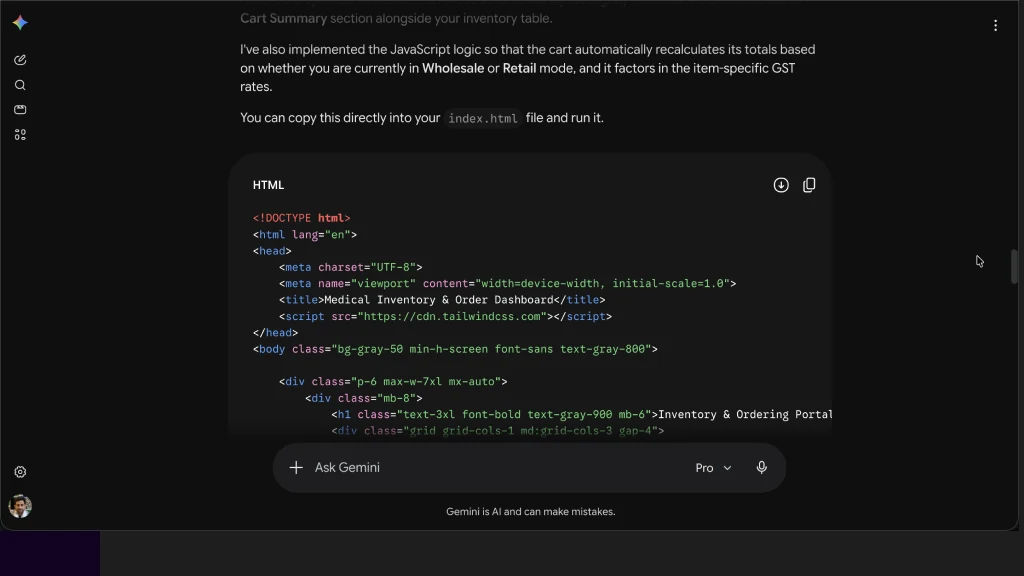Open the three-dot more options menu
Viewport: 1024px width, 576px height.
coord(995,25)
